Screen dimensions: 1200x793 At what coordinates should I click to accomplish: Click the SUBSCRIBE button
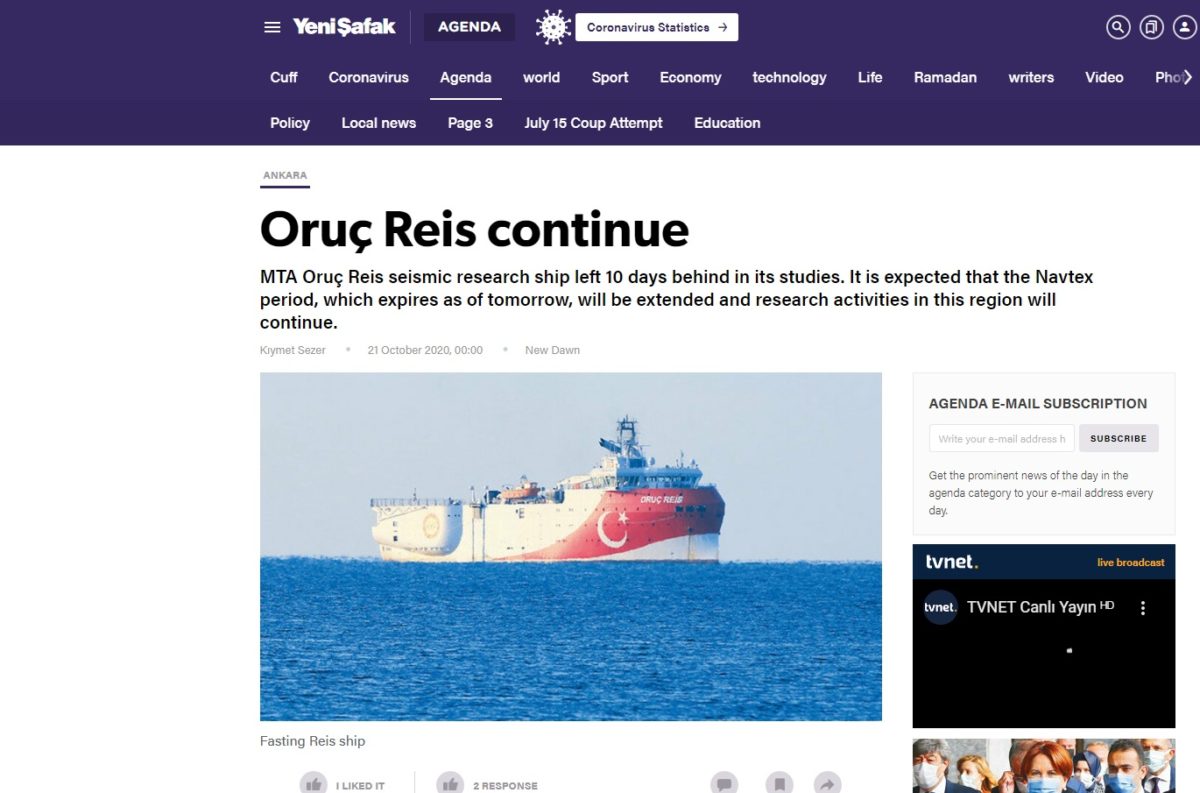(x=1118, y=438)
